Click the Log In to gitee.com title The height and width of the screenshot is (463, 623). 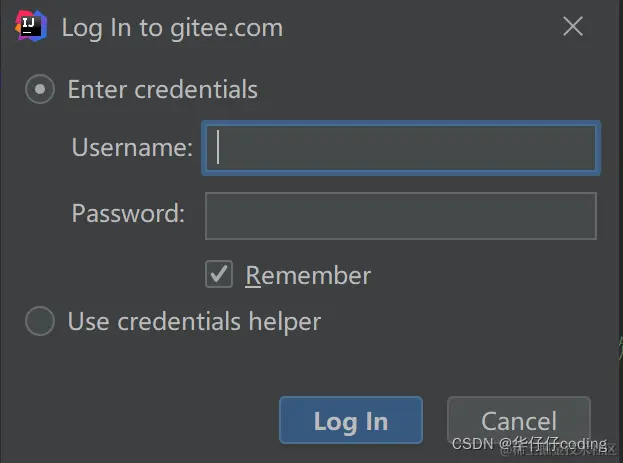click(x=172, y=28)
